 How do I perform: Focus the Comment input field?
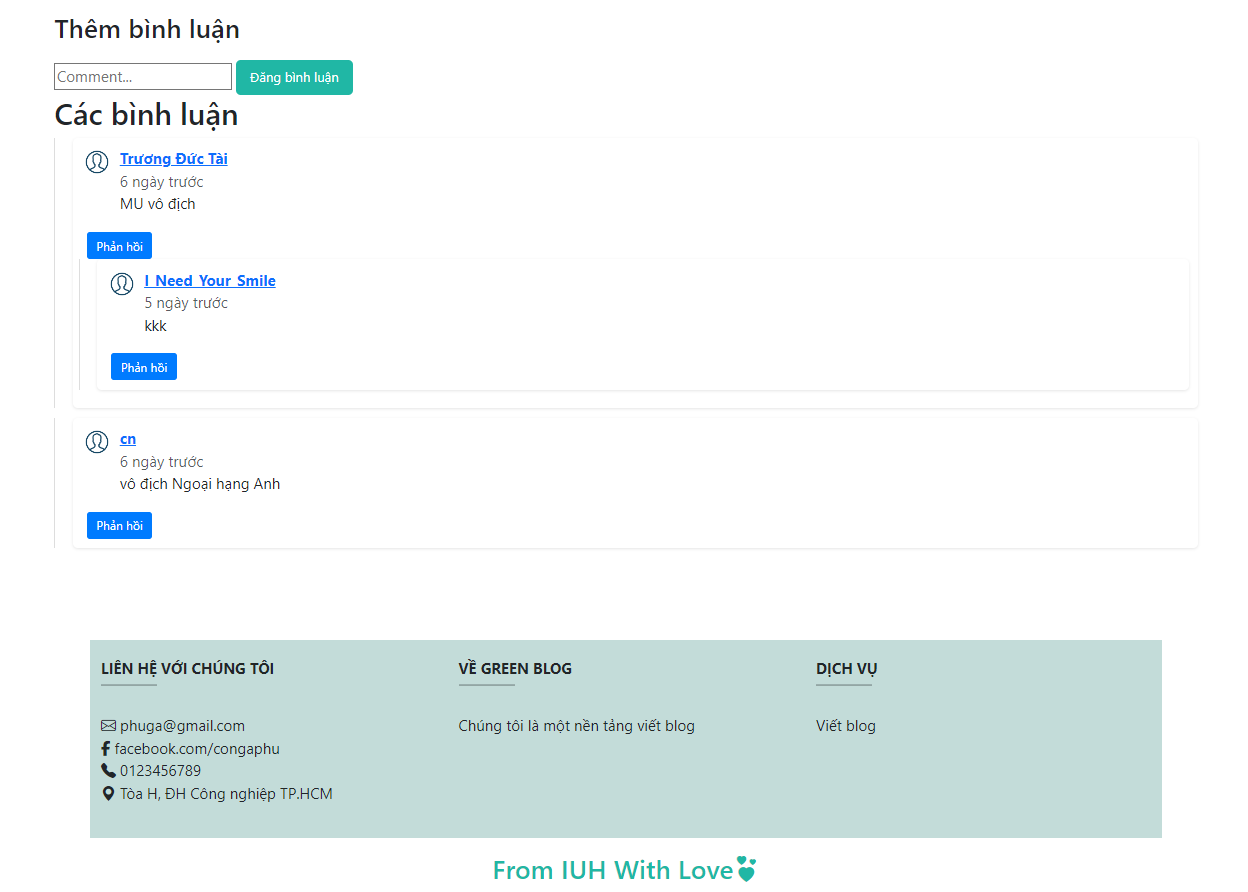(x=143, y=77)
